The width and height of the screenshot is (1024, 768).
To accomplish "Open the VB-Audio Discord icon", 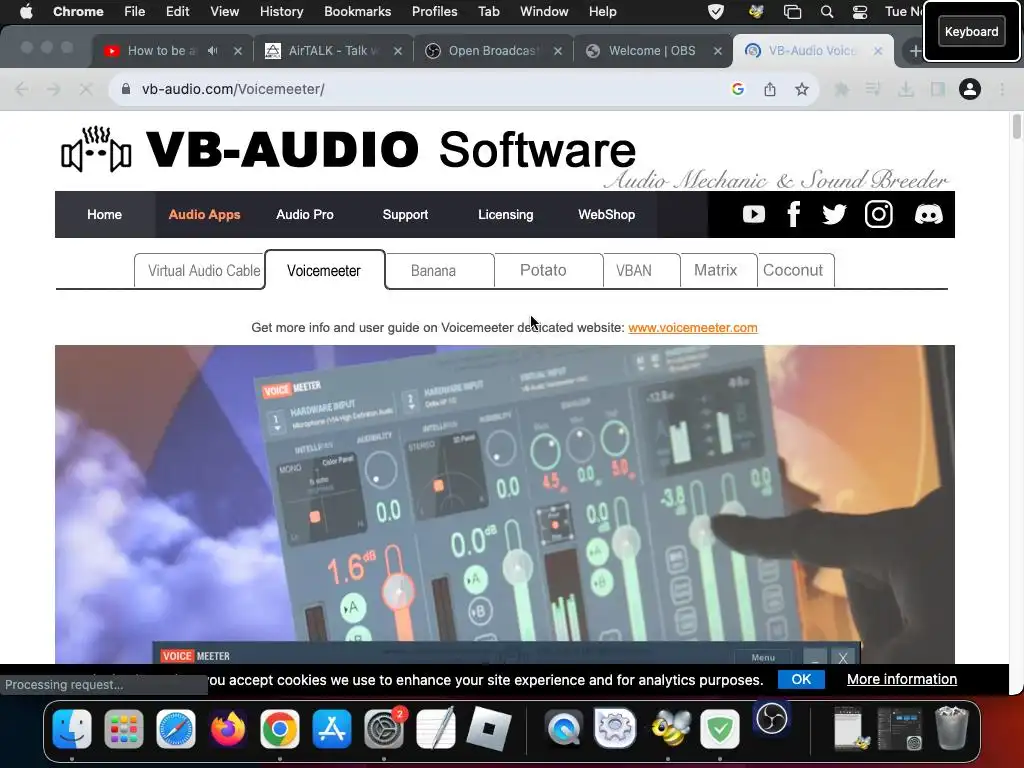I will (x=928, y=214).
